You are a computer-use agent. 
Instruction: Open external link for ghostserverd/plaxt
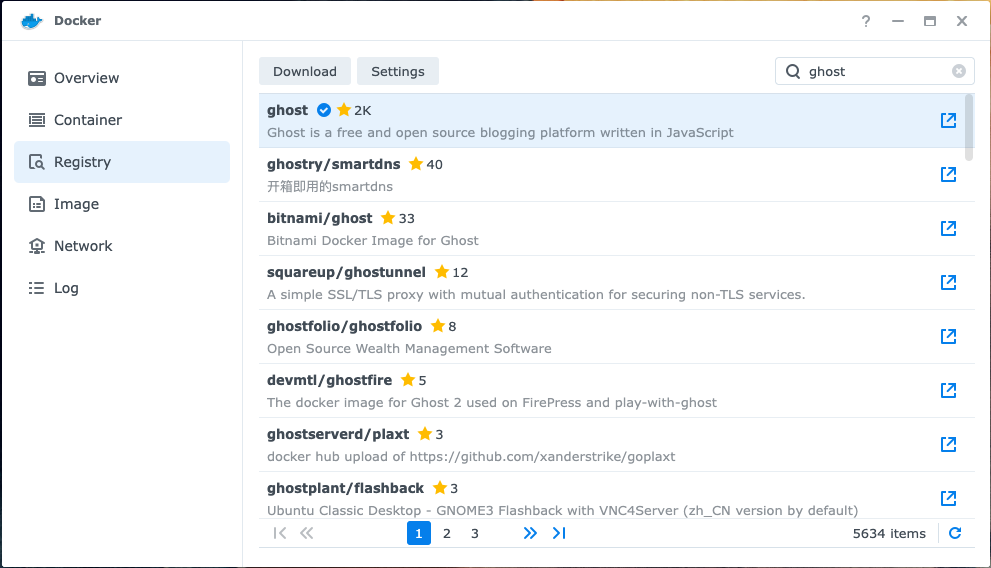click(x=948, y=444)
